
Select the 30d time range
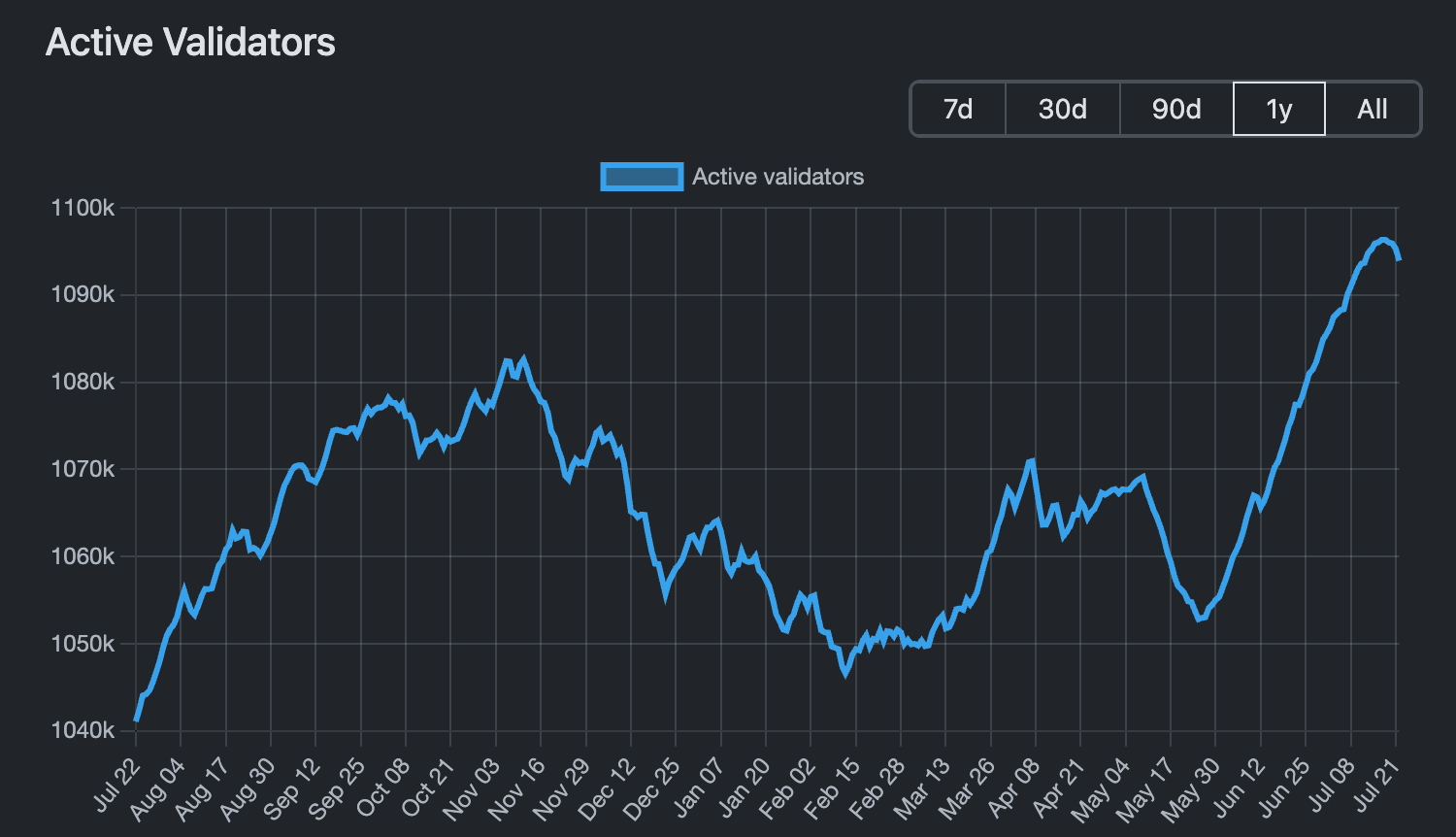(x=1061, y=109)
